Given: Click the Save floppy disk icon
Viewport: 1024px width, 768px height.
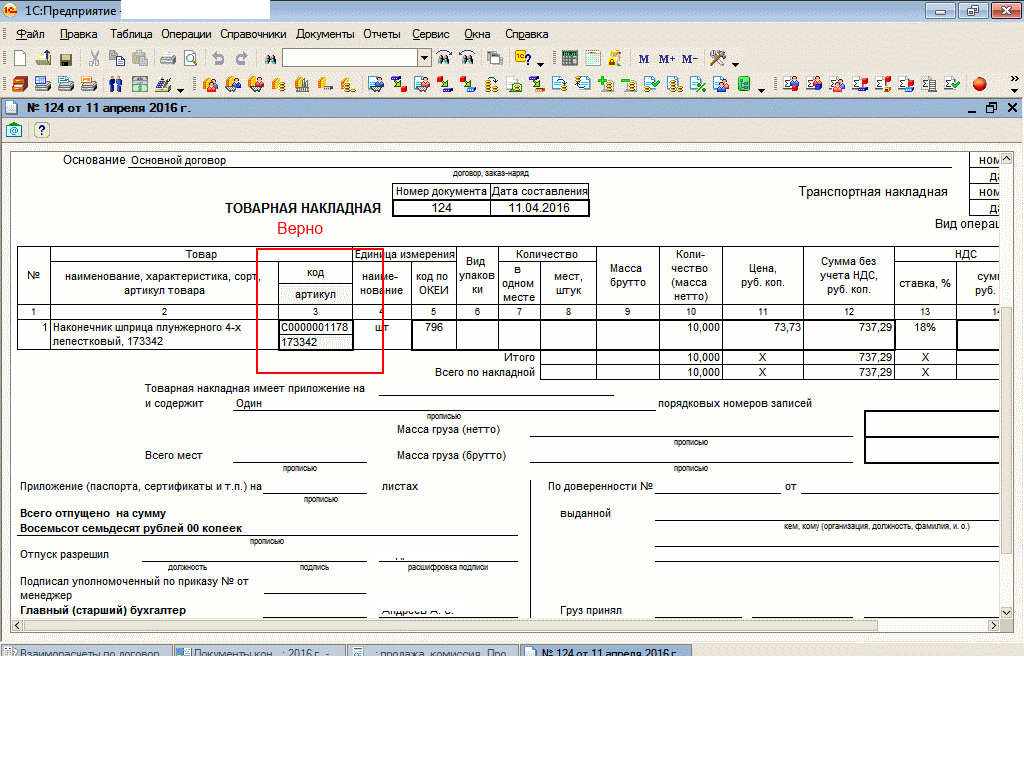Looking at the screenshot, I should (65, 59).
